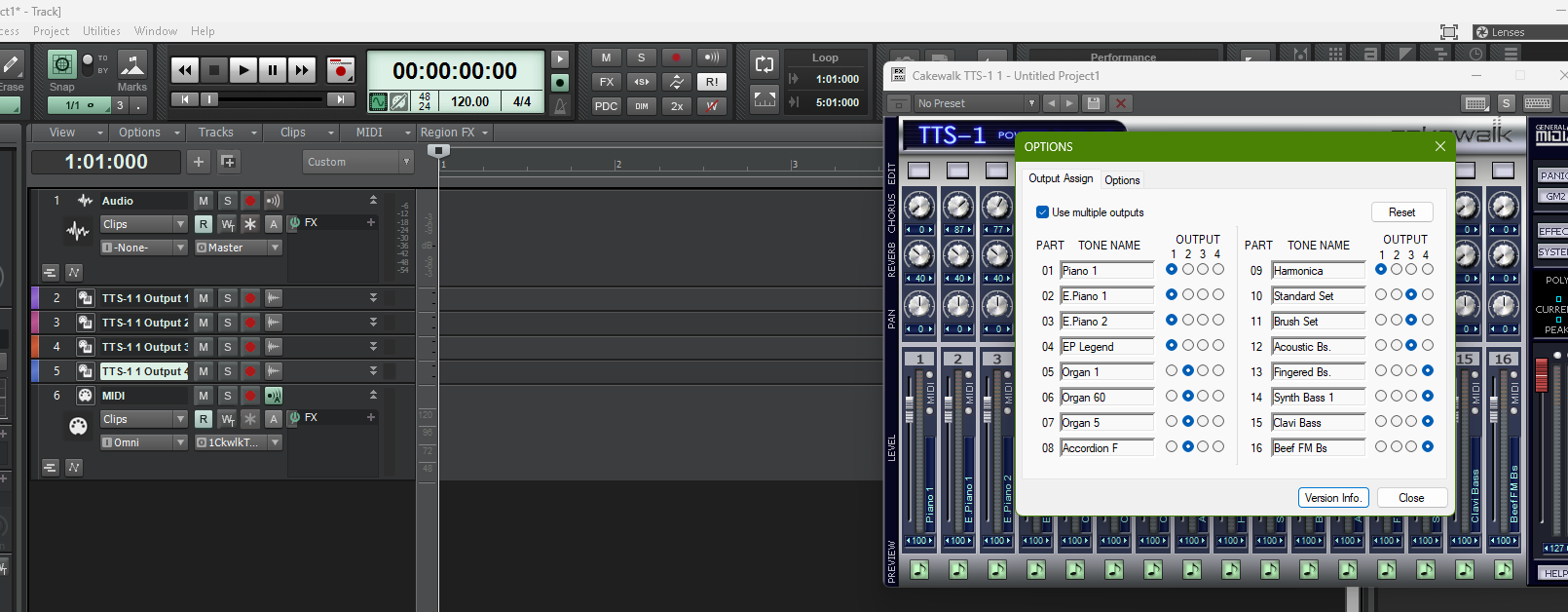Click the Record button in transport
Screen dimensions: 1568x612
point(340,70)
